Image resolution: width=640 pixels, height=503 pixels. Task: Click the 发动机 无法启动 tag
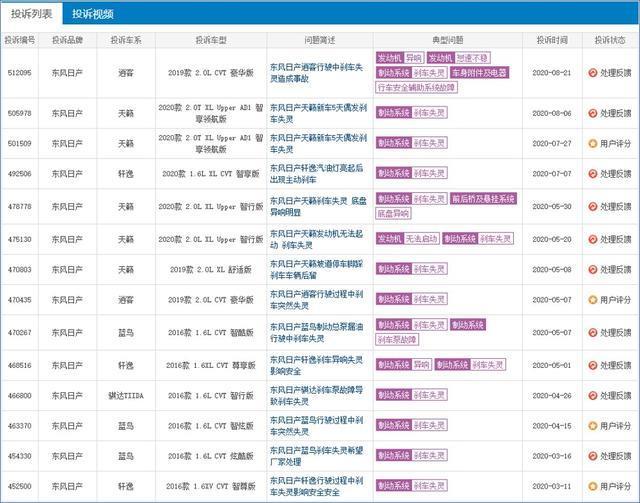coord(407,239)
